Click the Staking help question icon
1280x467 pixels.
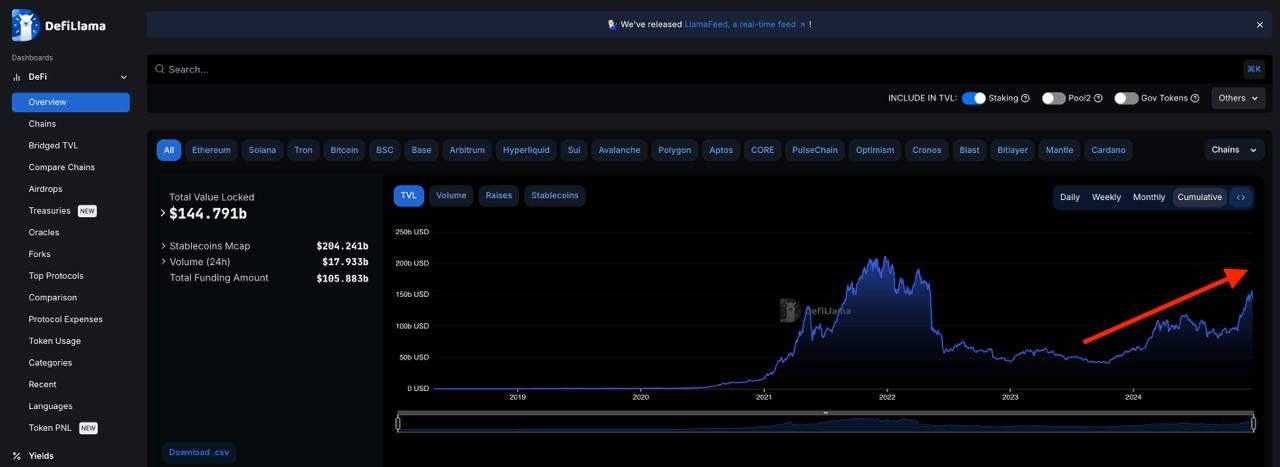[x=1025, y=98]
